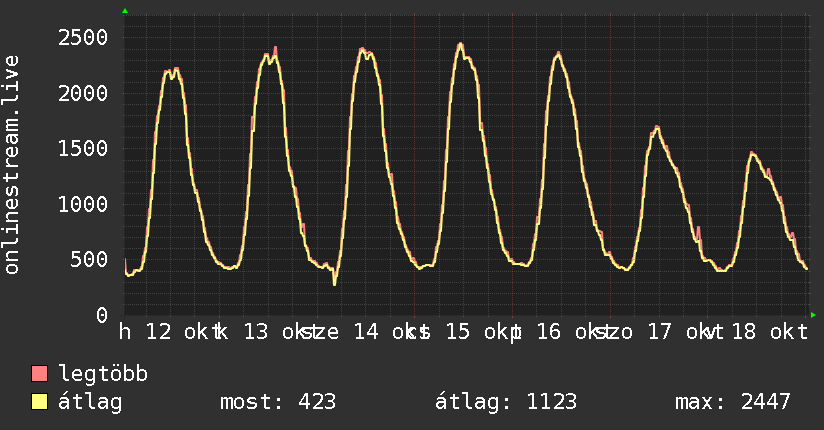This screenshot has width=824, height=430.
Task: Click the 'p 16 okt' date label
Action: coord(562,332)
